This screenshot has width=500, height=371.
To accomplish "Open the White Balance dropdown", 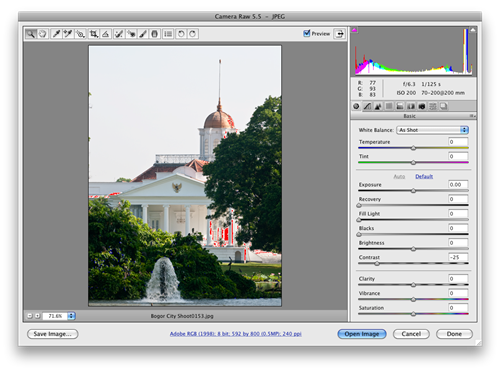I will coord(432,130).
